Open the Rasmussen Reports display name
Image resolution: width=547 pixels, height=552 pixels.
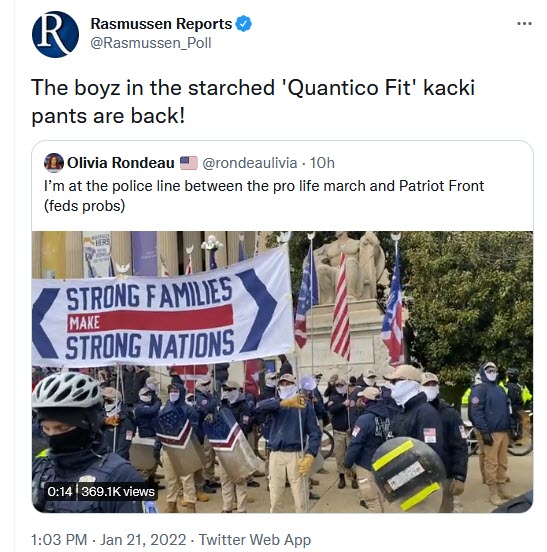161,24
